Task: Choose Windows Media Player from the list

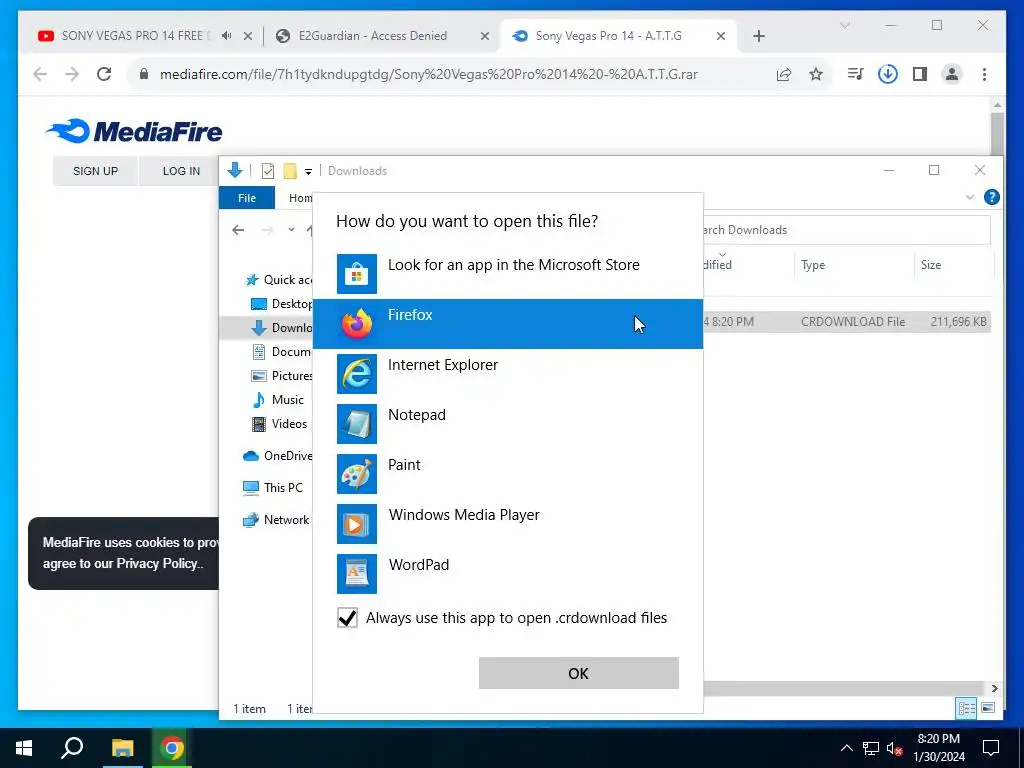Action: click(x=507, y=524)
